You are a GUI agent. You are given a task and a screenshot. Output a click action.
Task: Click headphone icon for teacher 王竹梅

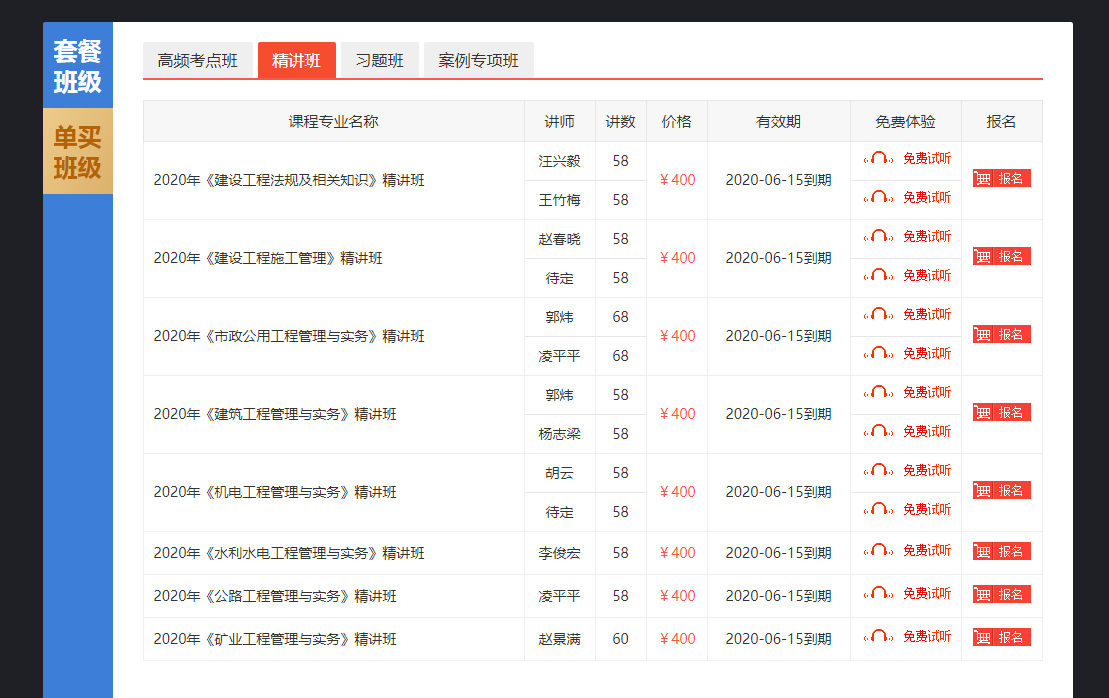pyautogui.click(x=878, y=197)
